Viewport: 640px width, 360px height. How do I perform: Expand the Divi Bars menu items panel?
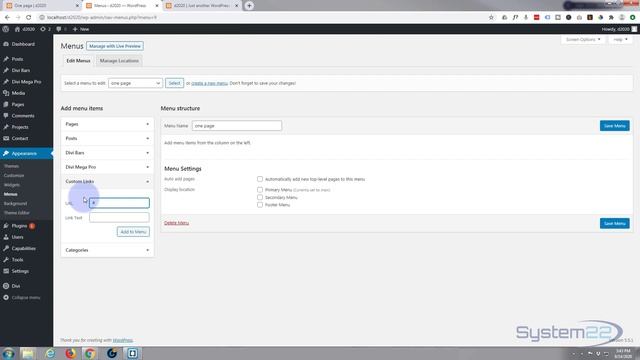(107, 153)
